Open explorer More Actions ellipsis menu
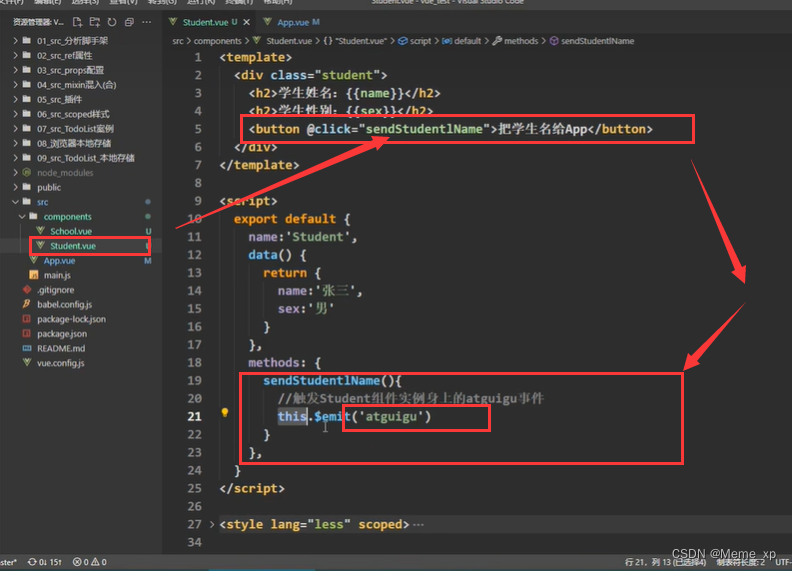The image size is (792, 571). (147, 22)
